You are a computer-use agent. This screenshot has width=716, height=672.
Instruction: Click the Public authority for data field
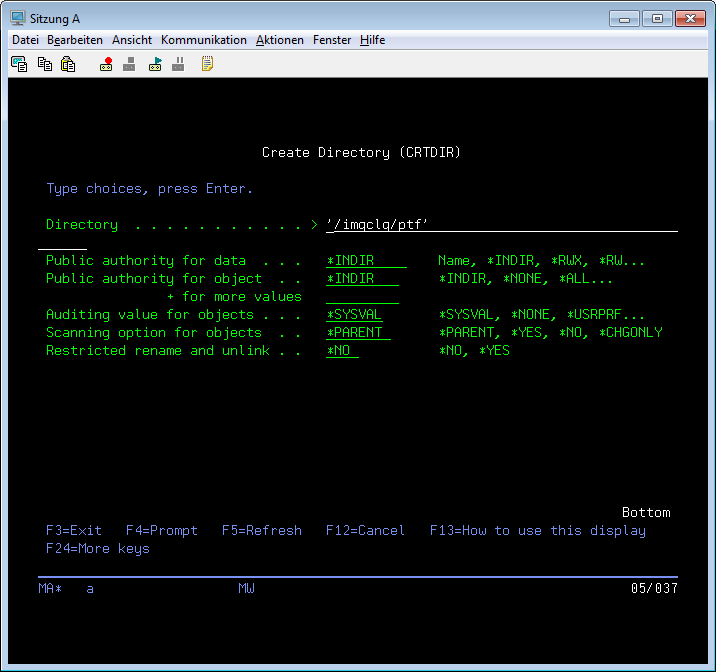pyautogui.click(x=366, y=261)
